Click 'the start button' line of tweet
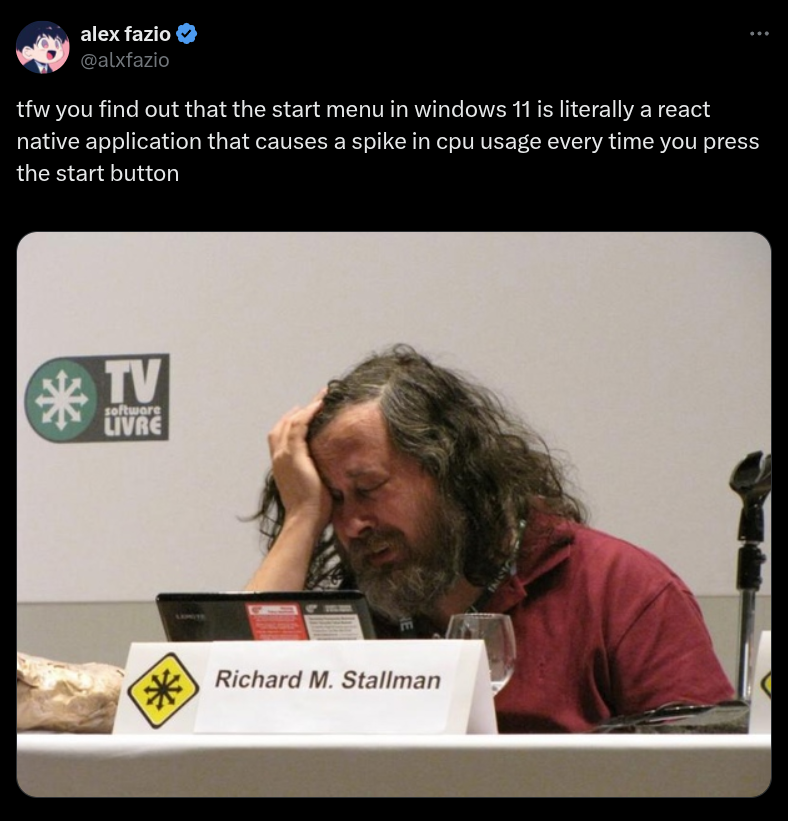788x821 pixels. click(x=98, y=173)
